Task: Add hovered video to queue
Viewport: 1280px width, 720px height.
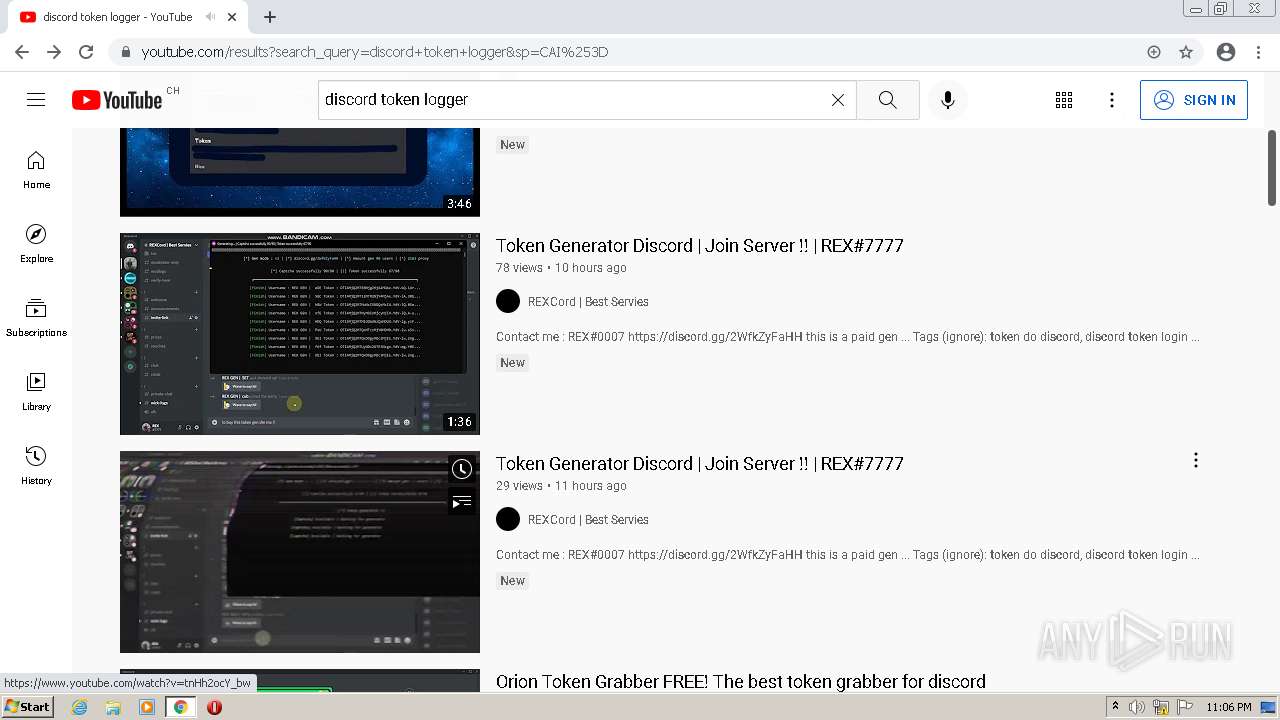Action: (461, 502)
